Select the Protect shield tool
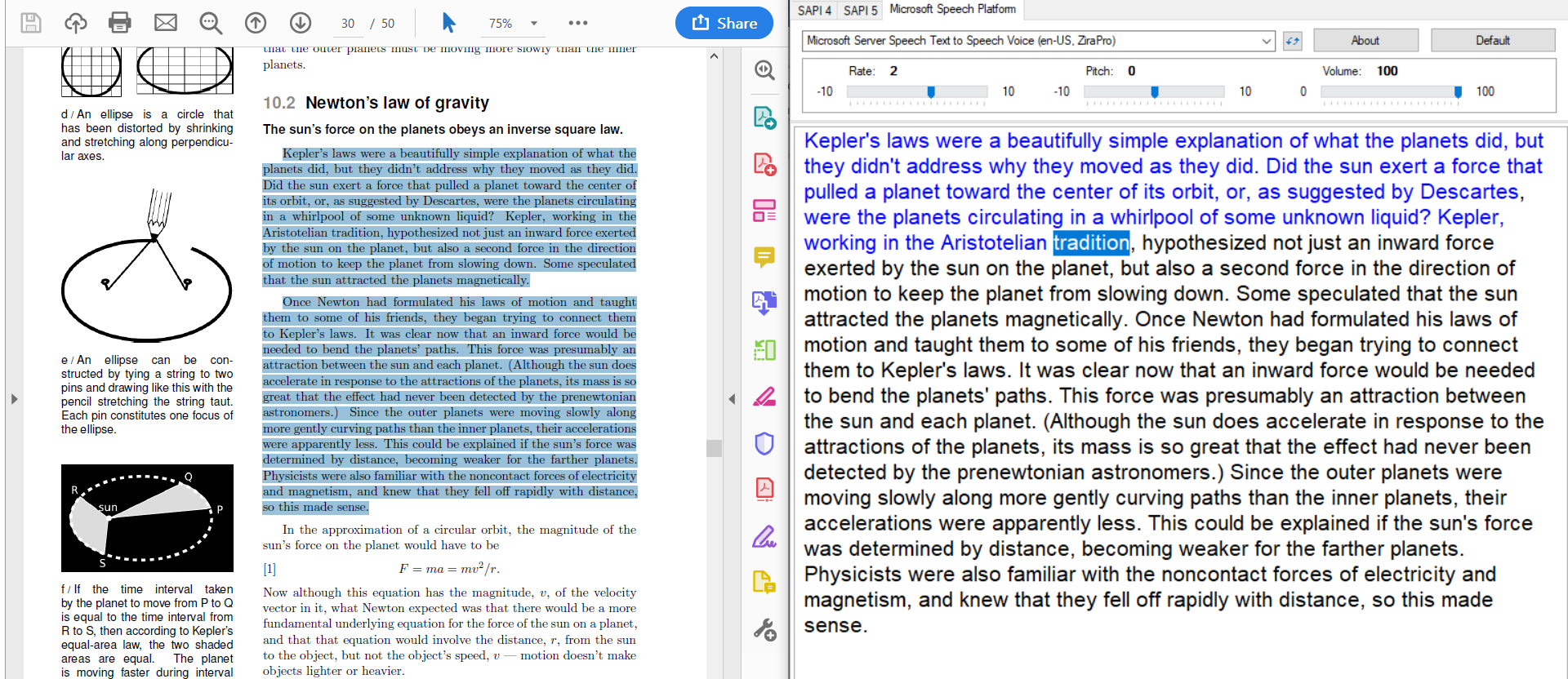 [x=764, y=444]
